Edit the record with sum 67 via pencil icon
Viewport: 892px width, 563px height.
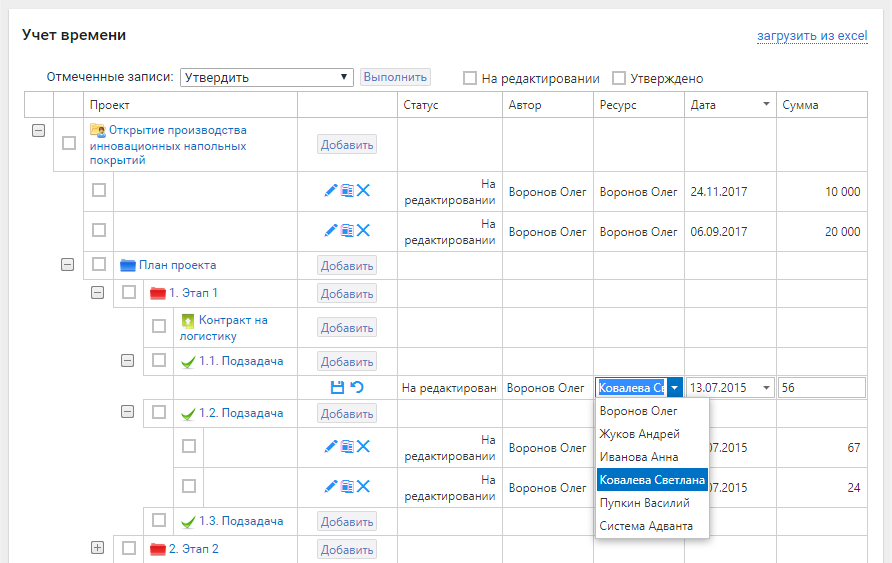[331, 447]
